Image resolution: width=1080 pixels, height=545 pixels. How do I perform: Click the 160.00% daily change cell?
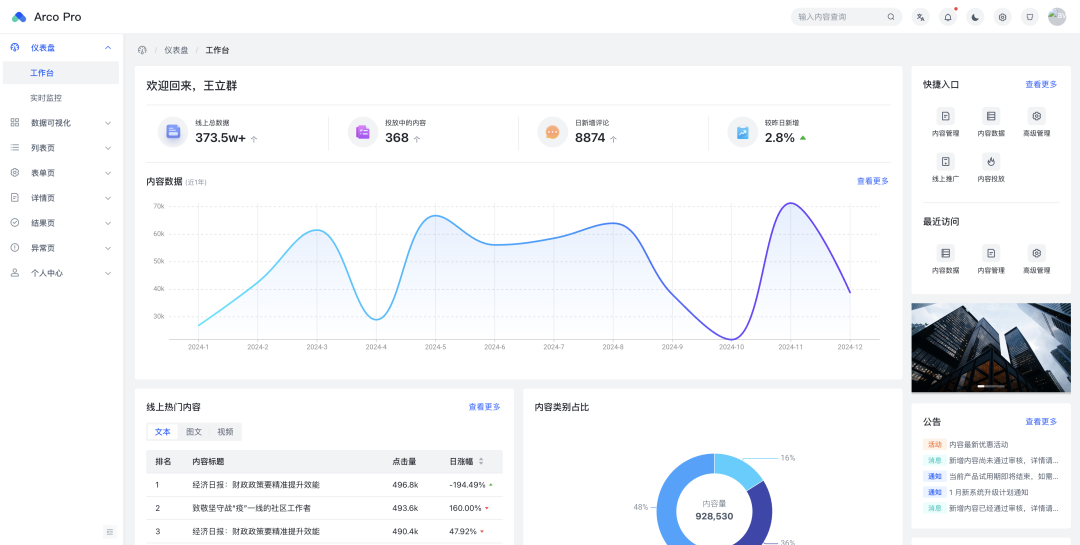(x=465, y=508)
